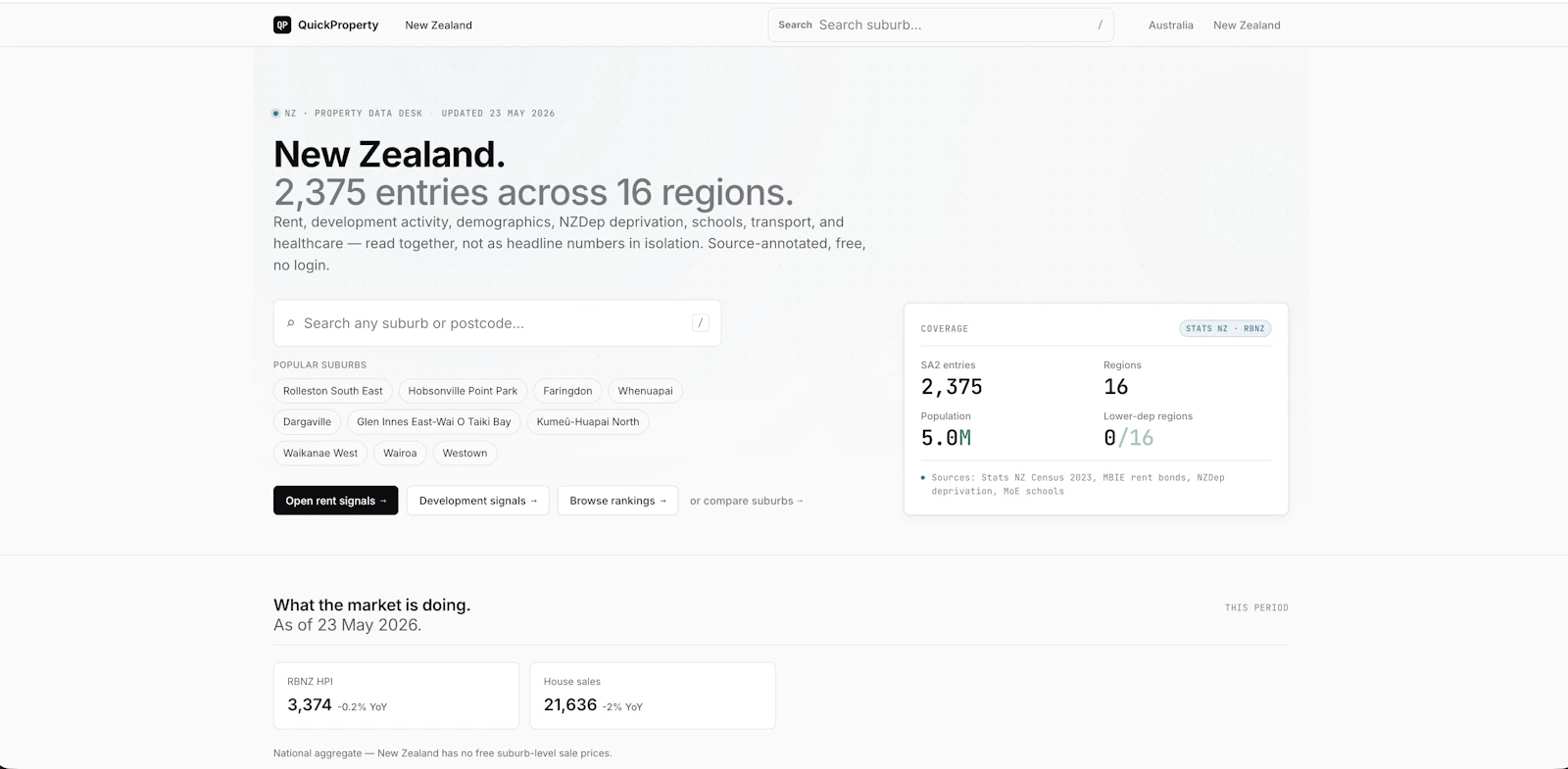This screenshot has height=769, width=1568.
Task: Click the magnifier icon in hero search box
Action: [x=290, y=323]
